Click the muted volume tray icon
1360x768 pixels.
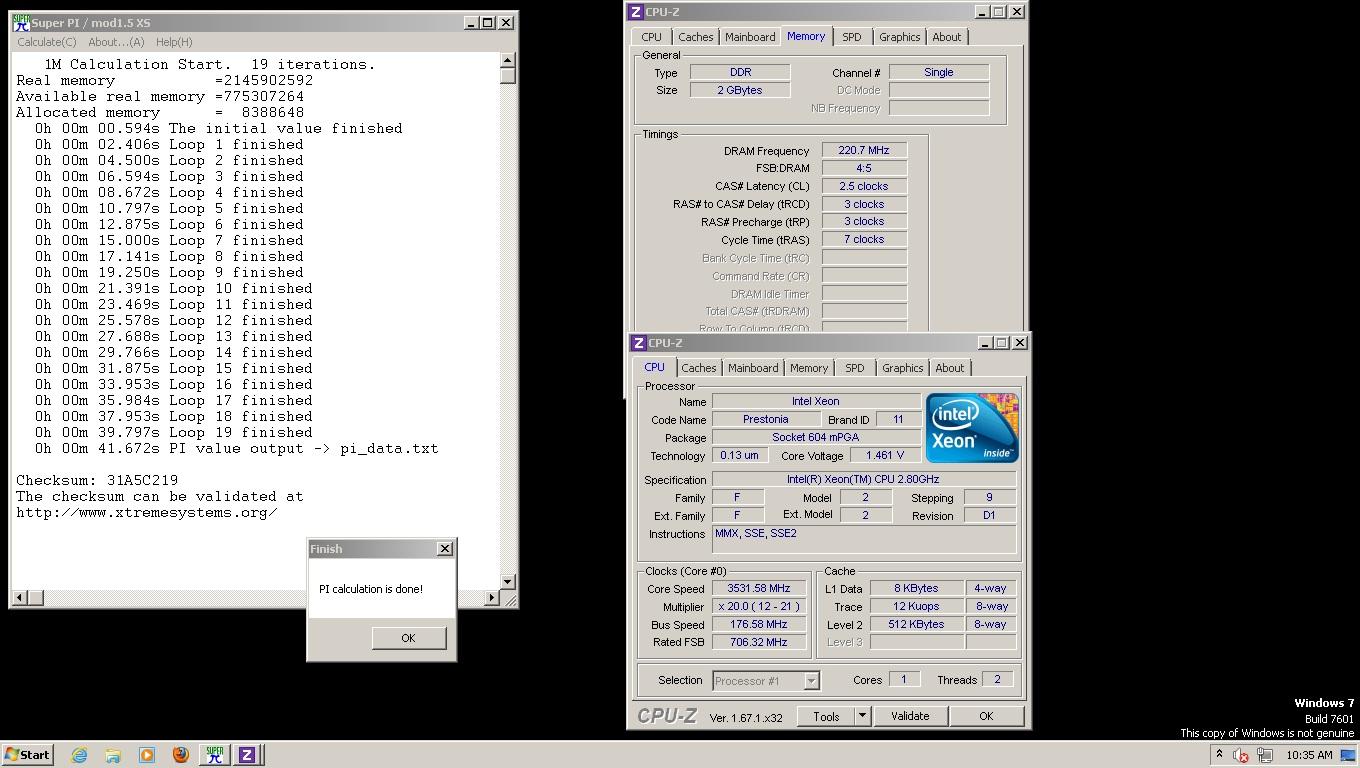pos(1241,755)
